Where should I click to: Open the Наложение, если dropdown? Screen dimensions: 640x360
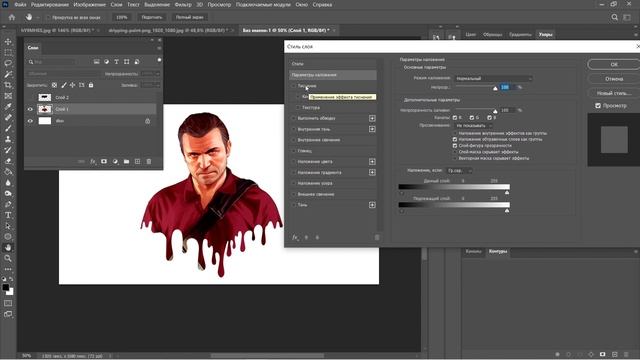click(x=460, y=171)
